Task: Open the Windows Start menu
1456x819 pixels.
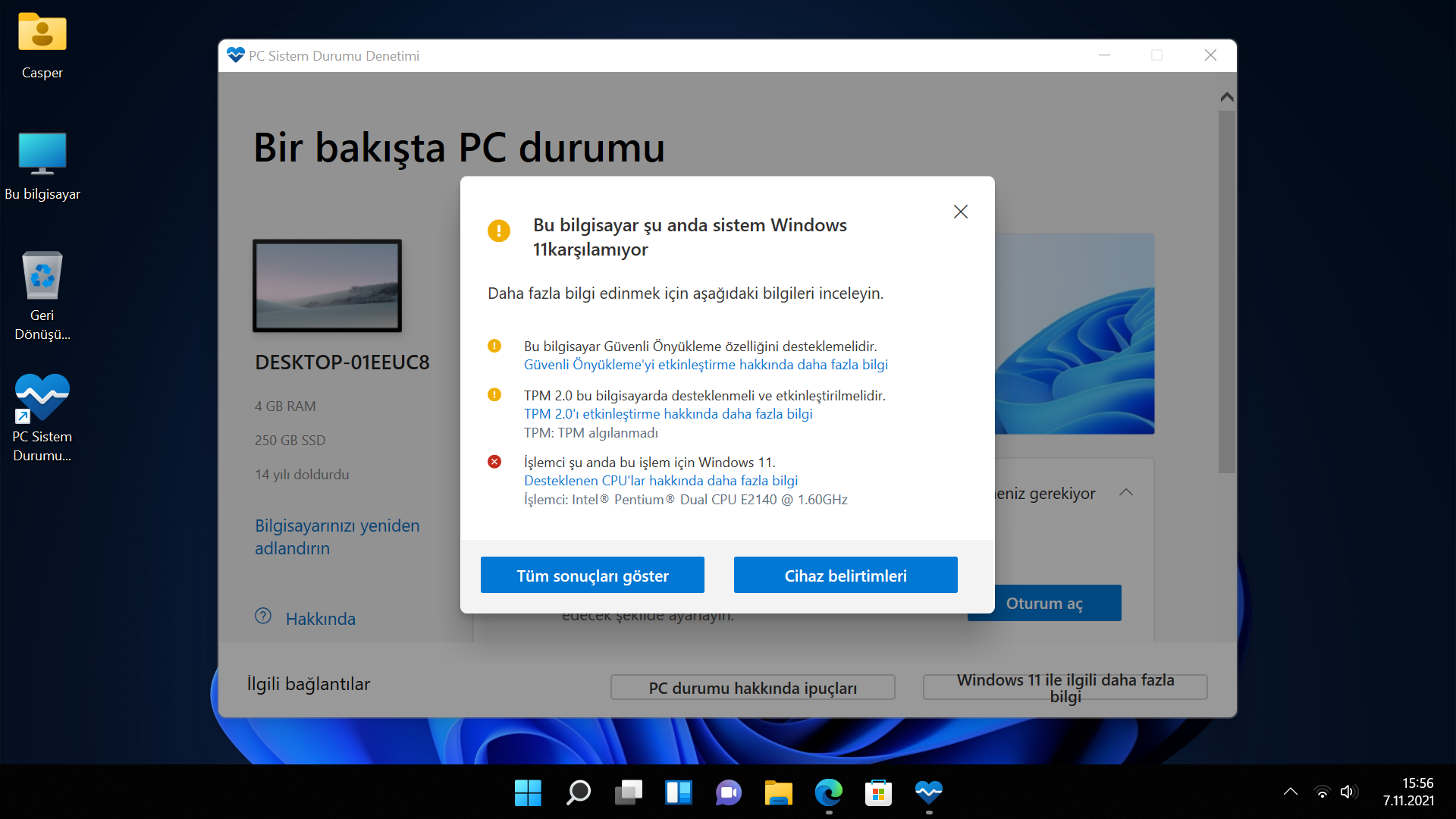Action: (528, 793)
